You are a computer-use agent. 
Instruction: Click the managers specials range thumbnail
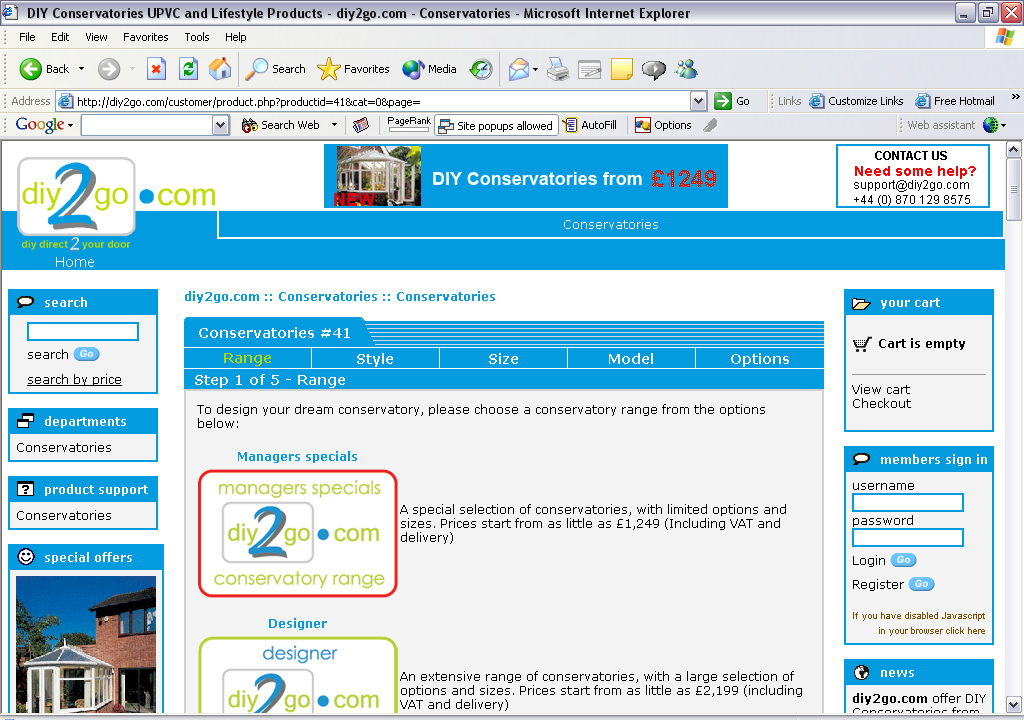click(x=298, y=533)
